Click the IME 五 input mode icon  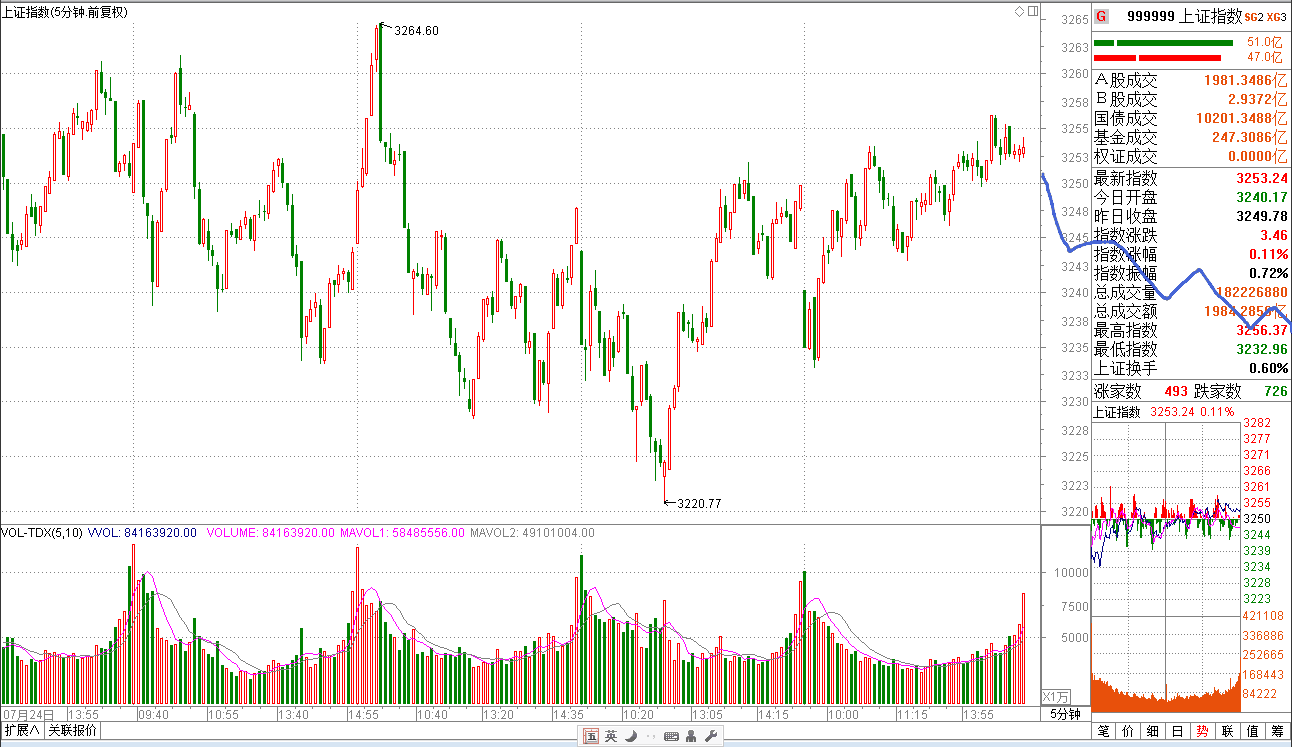(x=591, y=737)
